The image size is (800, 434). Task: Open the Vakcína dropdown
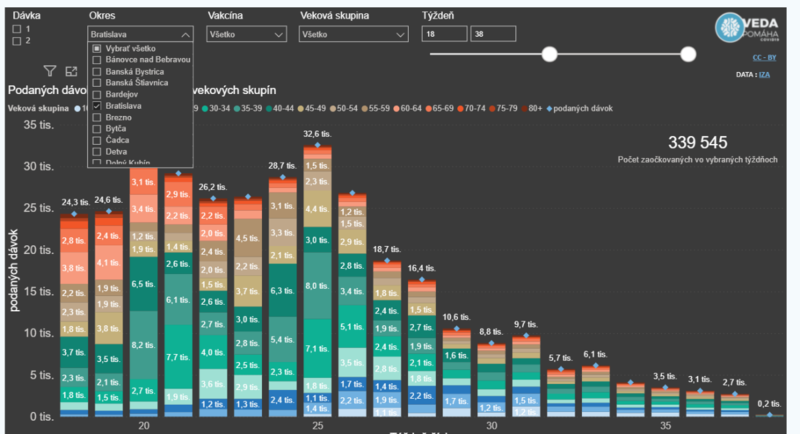click(246, 34)
